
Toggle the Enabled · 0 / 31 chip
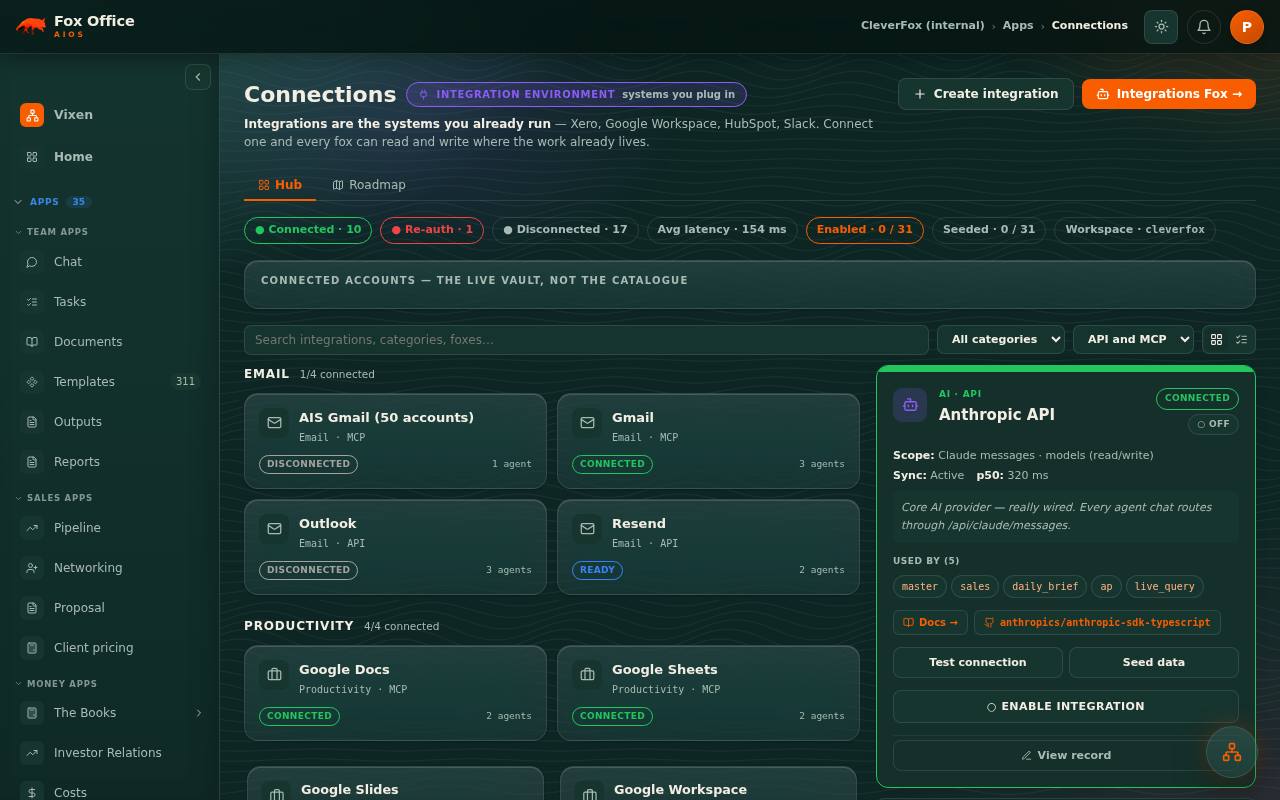[865, 230]
